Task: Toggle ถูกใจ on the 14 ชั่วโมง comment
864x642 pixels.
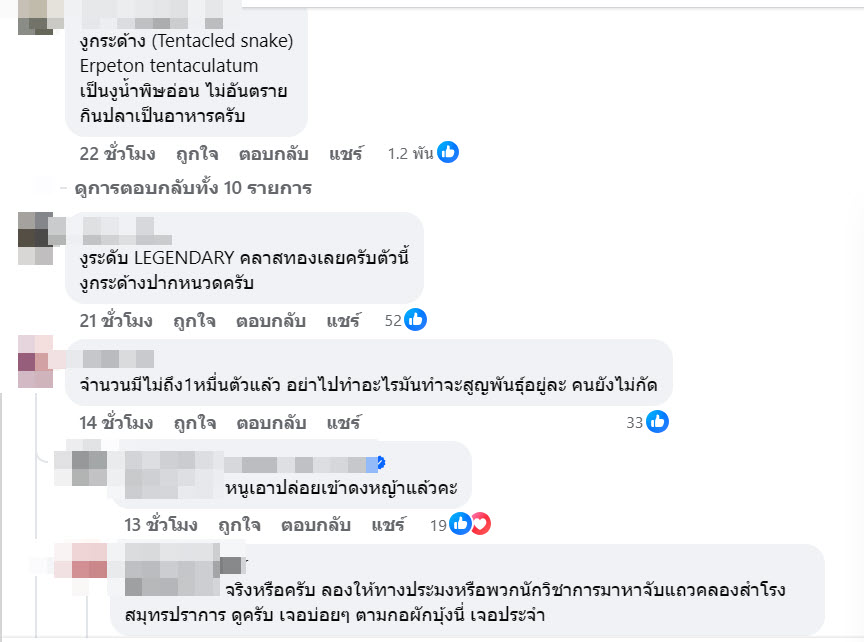Action: point(194,422)
